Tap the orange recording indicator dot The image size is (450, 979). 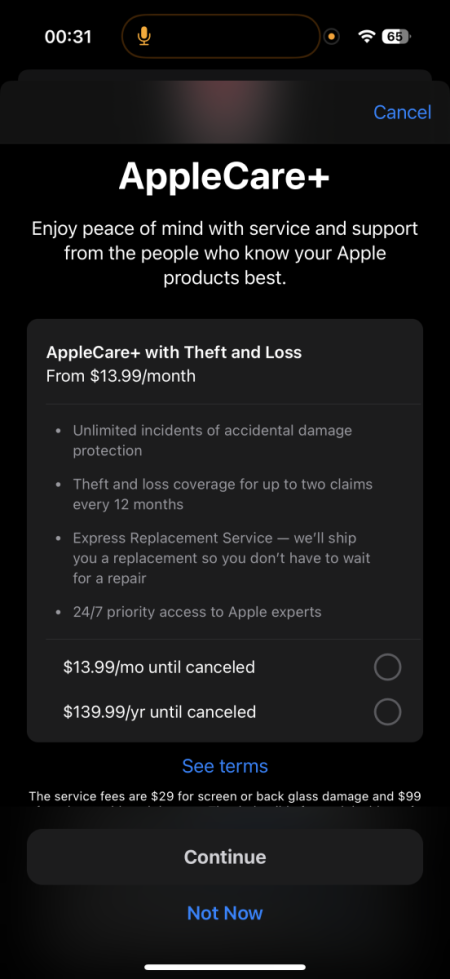(x=331, y=37)
